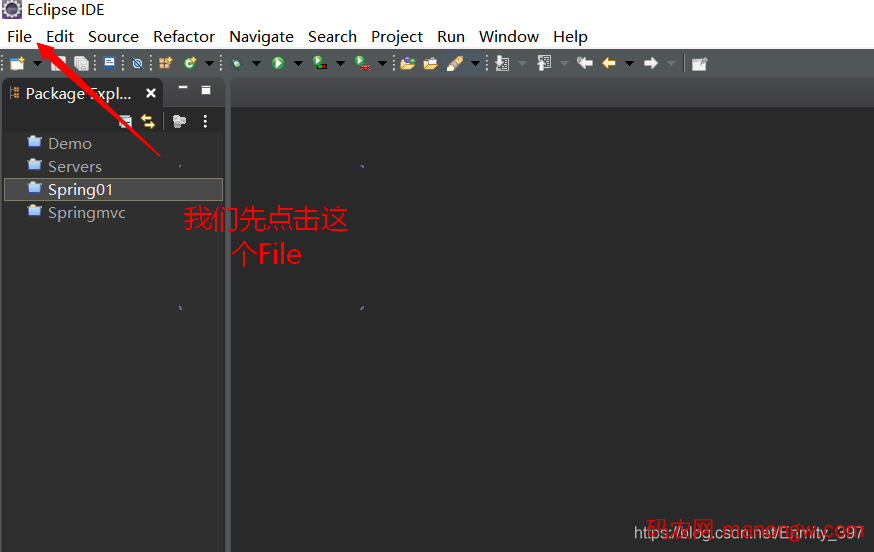Open the Coverage dropdown arrow

340,64
